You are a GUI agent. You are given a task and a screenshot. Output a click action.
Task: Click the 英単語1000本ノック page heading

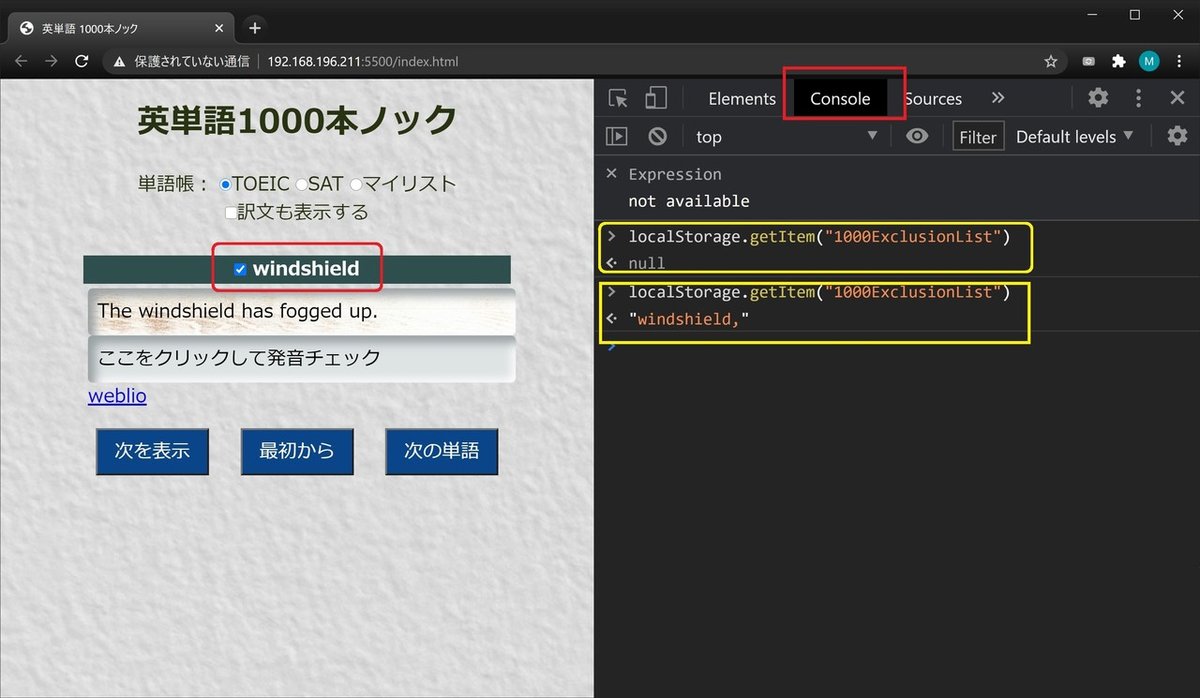click(297, 120)
